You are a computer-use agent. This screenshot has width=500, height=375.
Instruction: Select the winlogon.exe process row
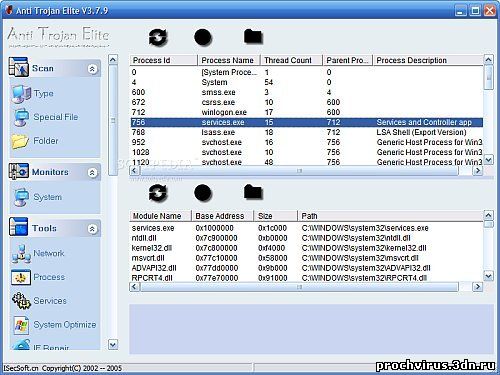pos(306,112)
